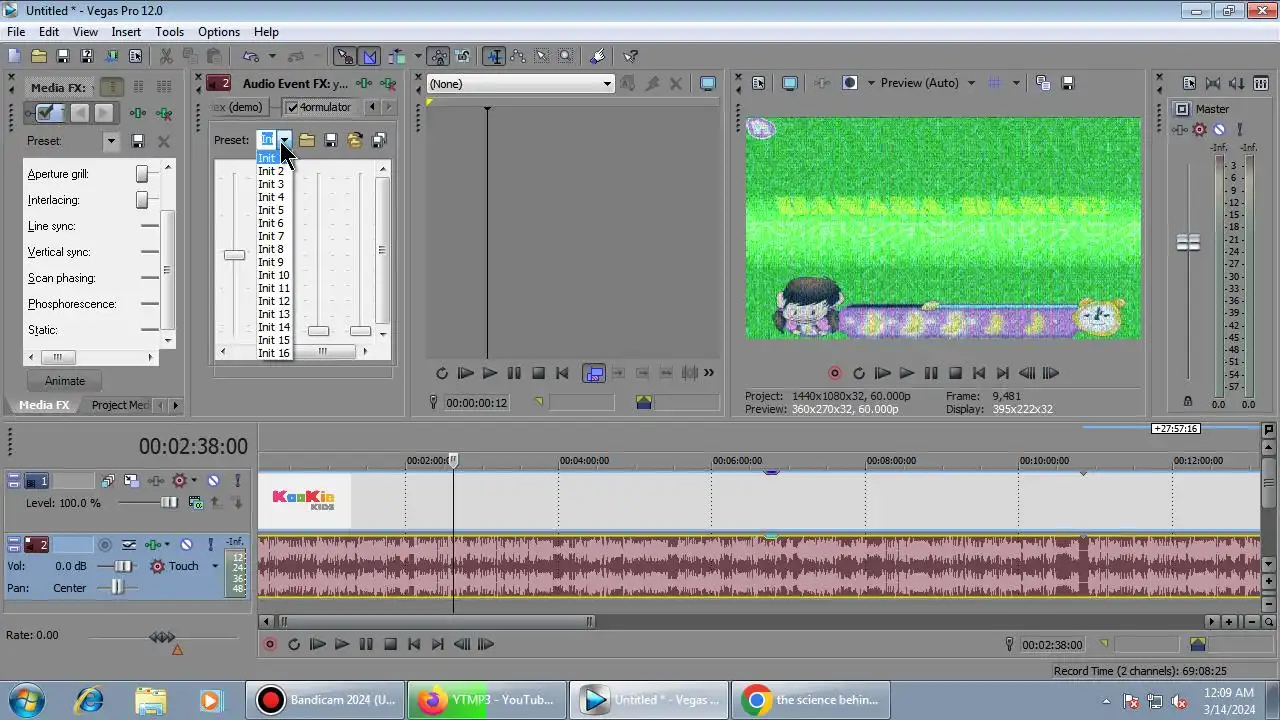Open Master bus automation settings gear

tap(1200, 129)
